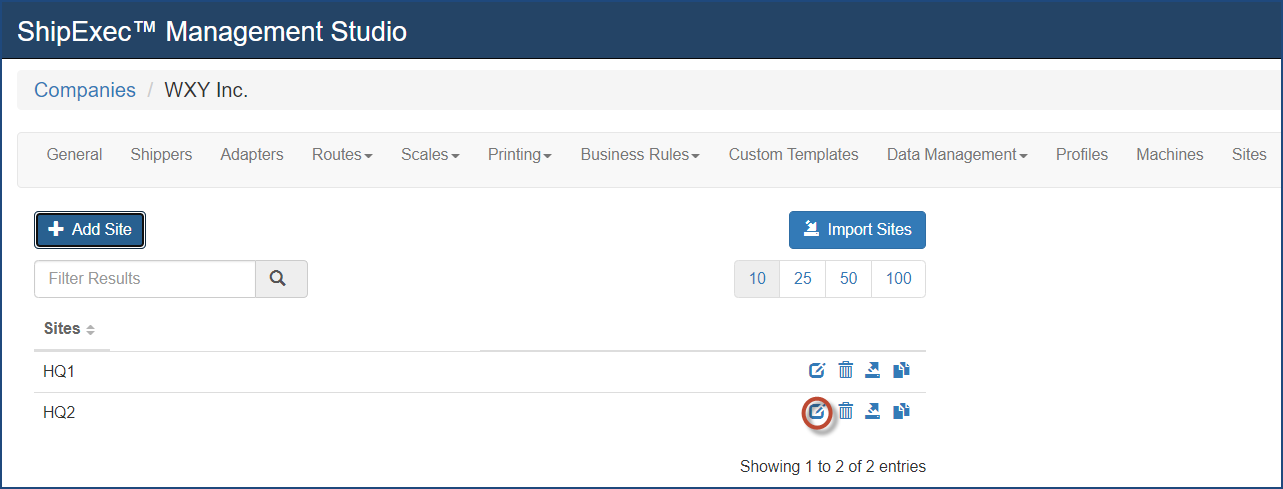This screenshot has width=1283, height=489.
Task: Click the edit icon for HQ2
Action: (x=817, y=411)
